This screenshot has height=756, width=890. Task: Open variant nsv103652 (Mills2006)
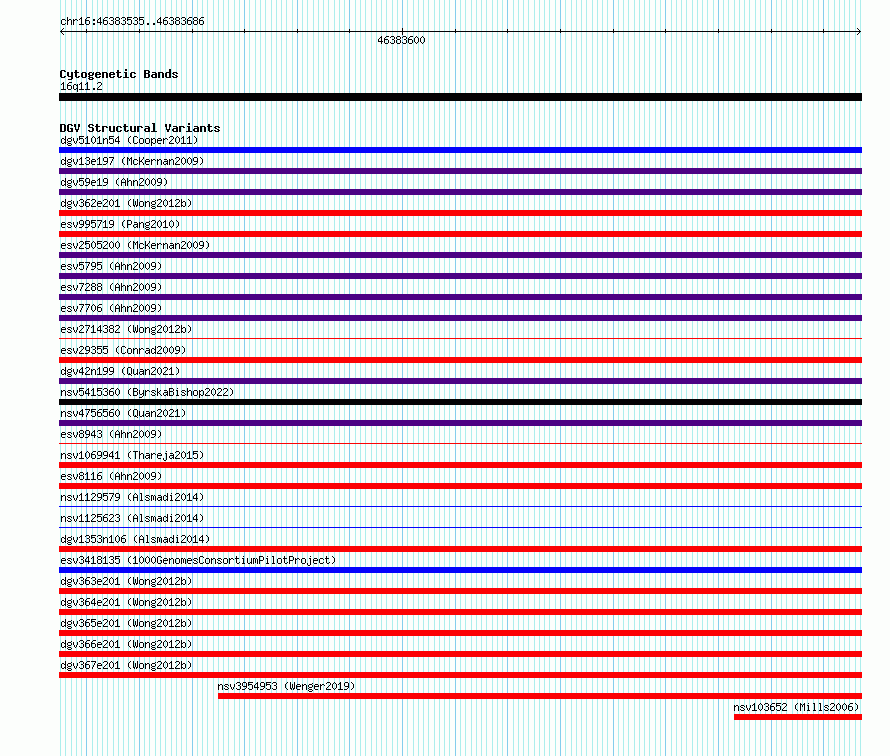pyautogui.click(x=796, y=707)
